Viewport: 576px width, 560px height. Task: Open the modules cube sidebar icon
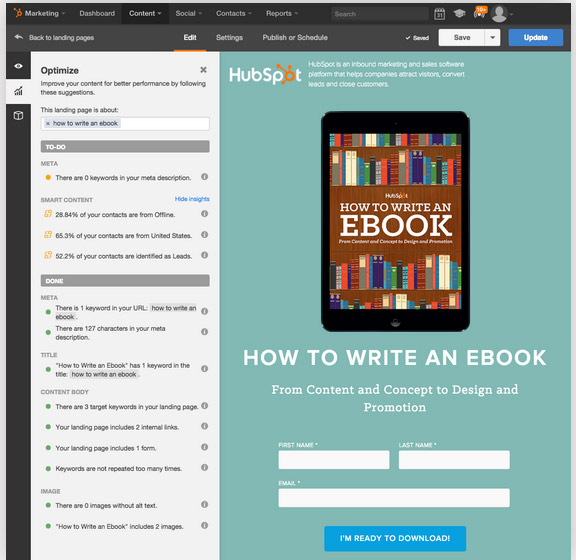(18, 115)
